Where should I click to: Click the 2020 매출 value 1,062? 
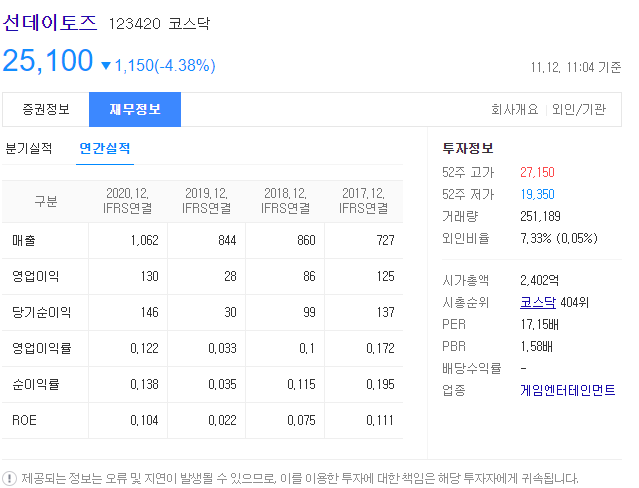144,241
